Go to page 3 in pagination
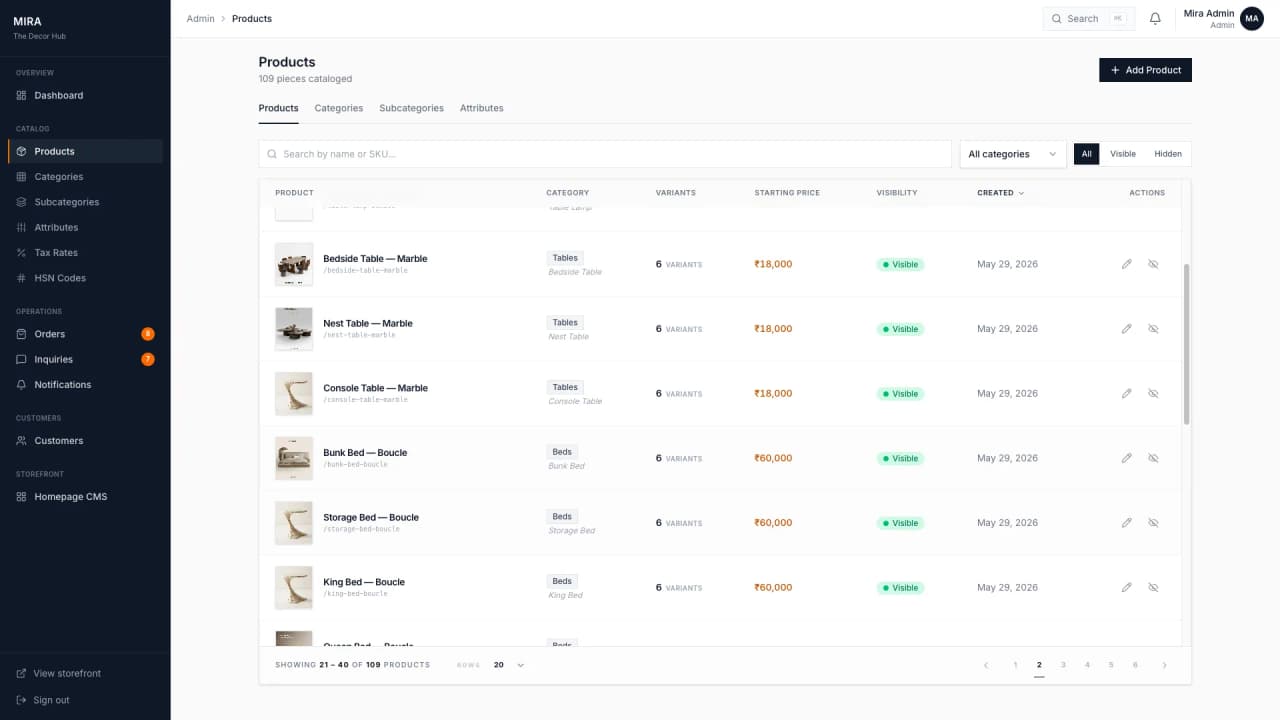This screenshot has height=720, width=1280. (1063, 665)
